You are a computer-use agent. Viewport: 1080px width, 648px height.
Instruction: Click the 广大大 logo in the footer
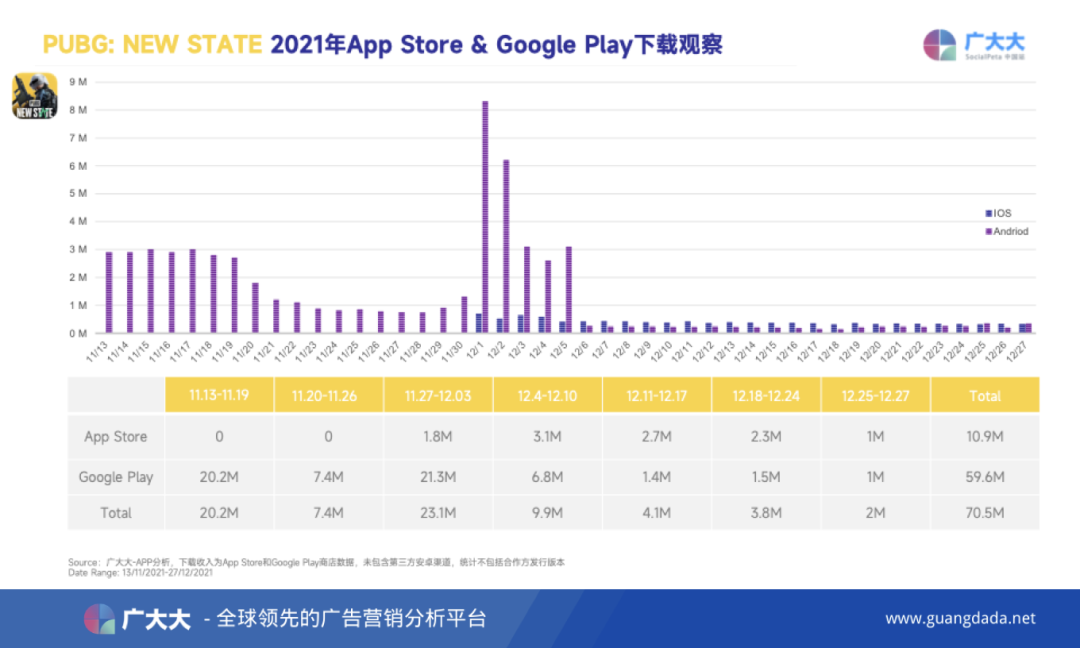click(x=137, y=618)
